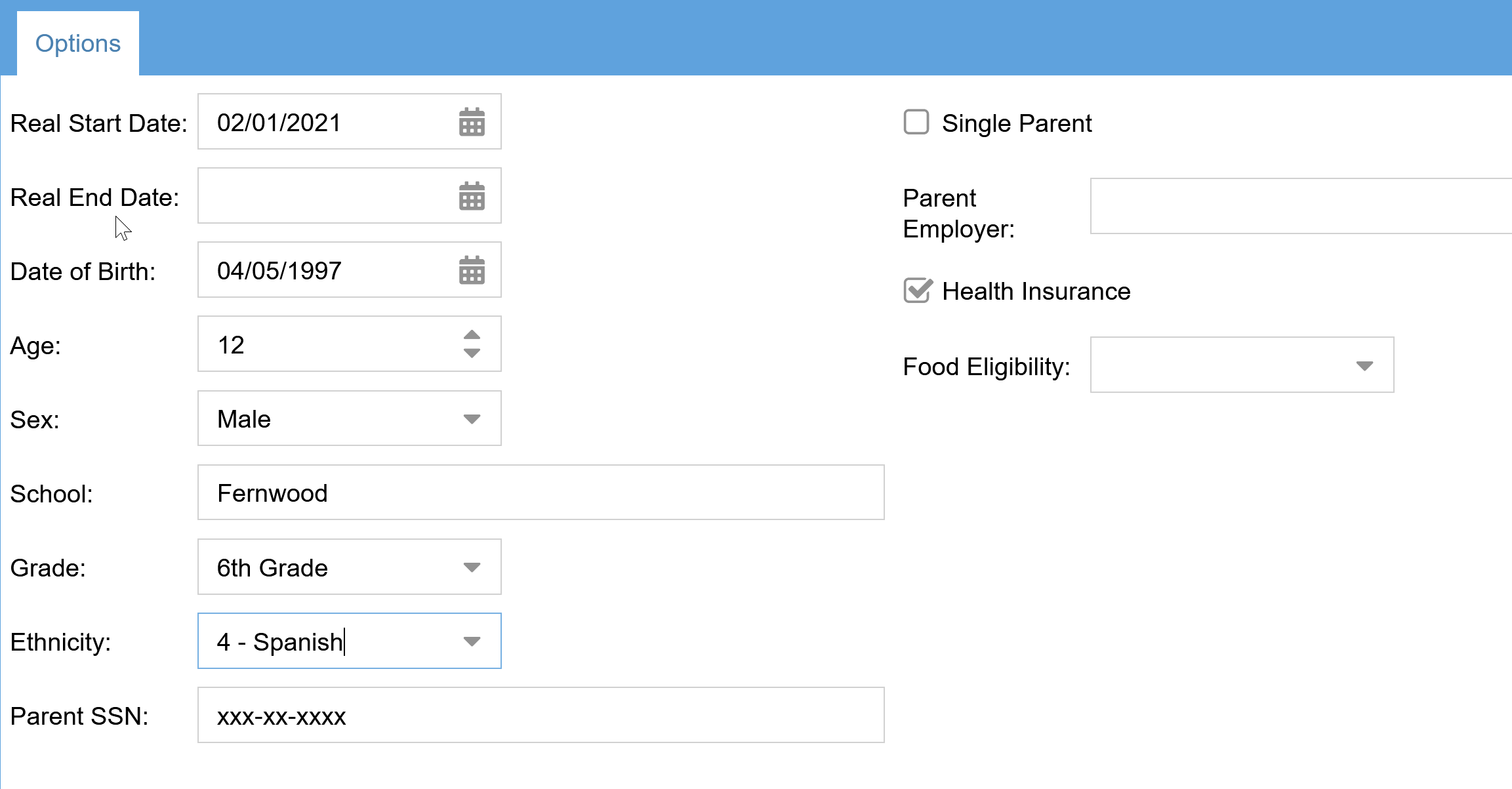Screen dimensions: 1512x789
Task: Open the Ethnicity dropdown list
Action: click(x=472, y=641)
